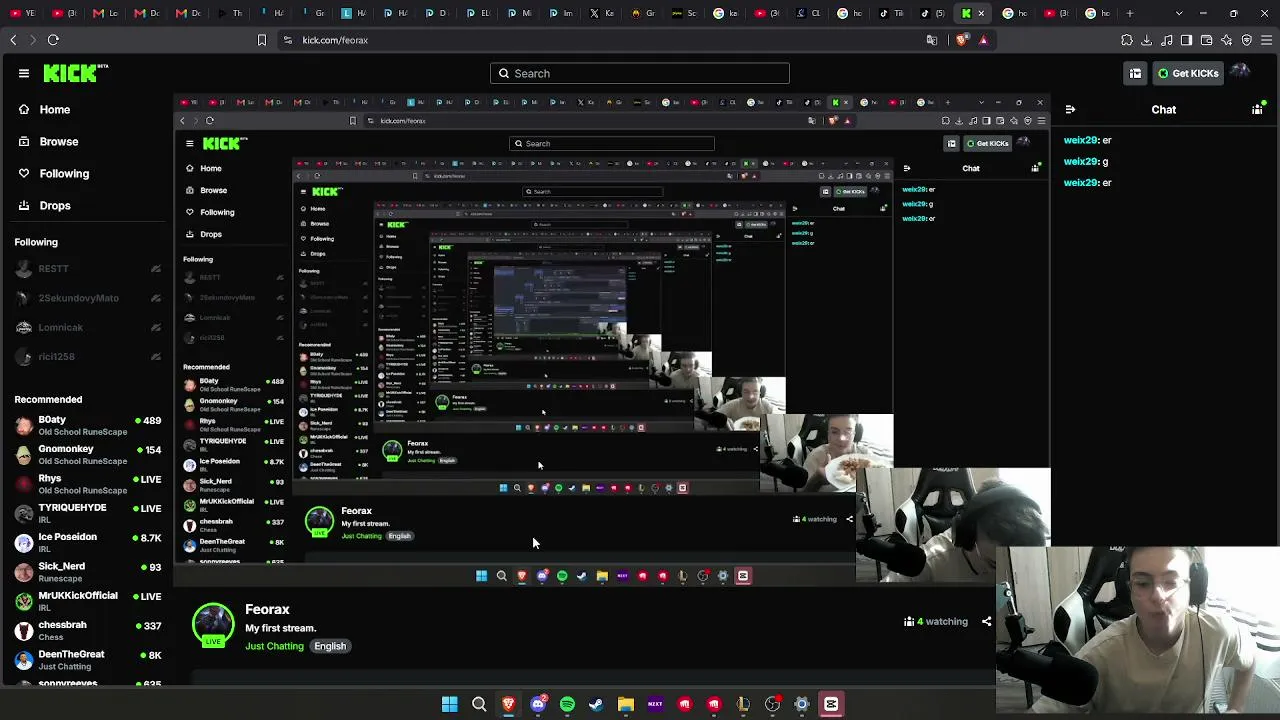Switch to the X browser tab

click(601, 13)
